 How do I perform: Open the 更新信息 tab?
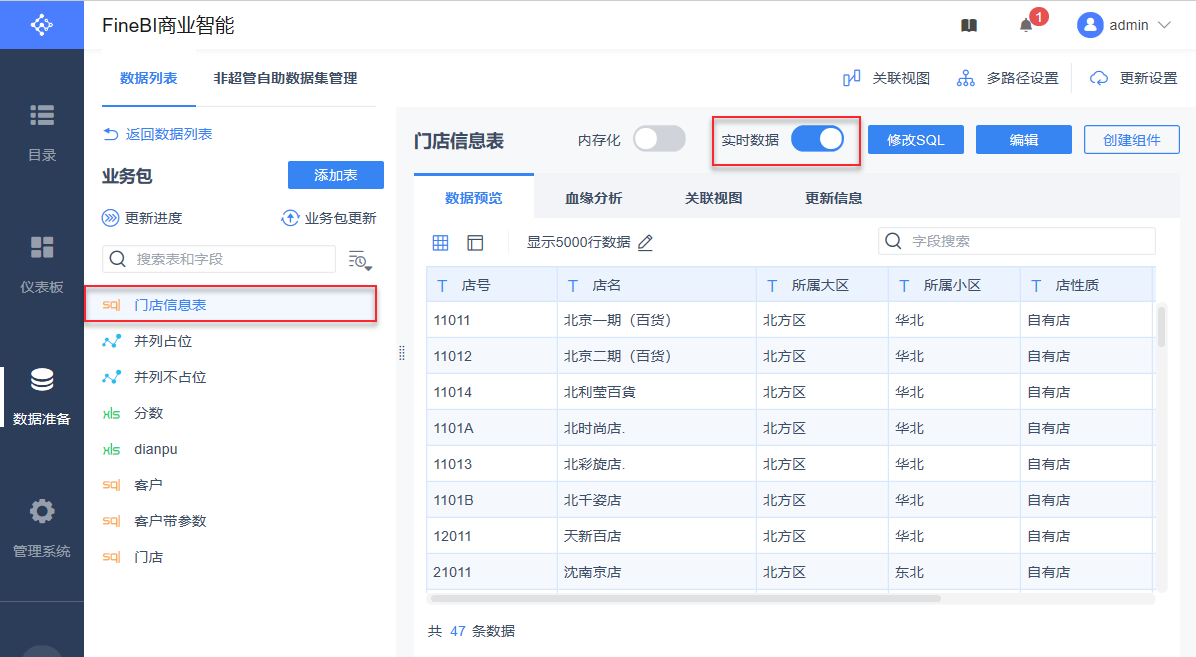click(833, 198)
